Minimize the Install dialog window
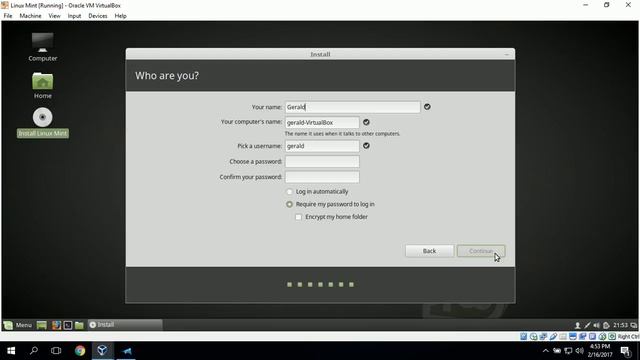640x360 pixels. [507, 54]
